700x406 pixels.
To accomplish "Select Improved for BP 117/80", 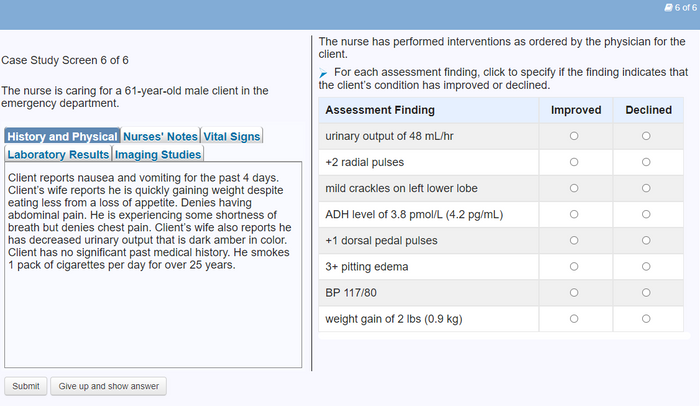I will [574, 293].
